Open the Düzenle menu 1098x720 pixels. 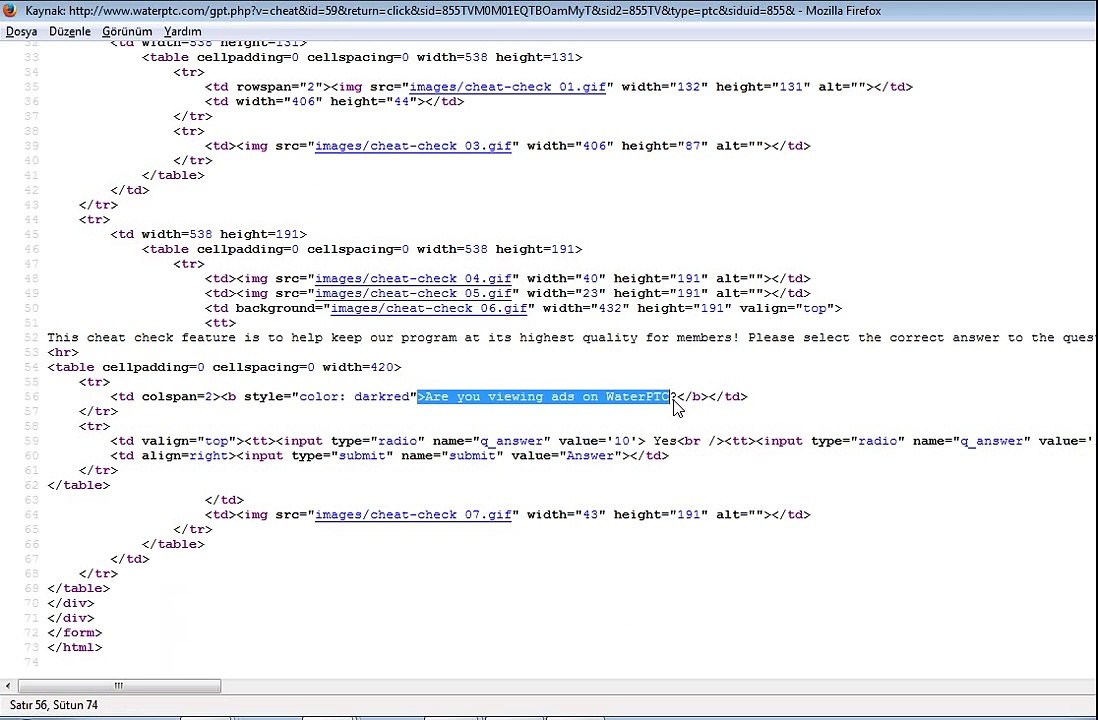(69, 32)
